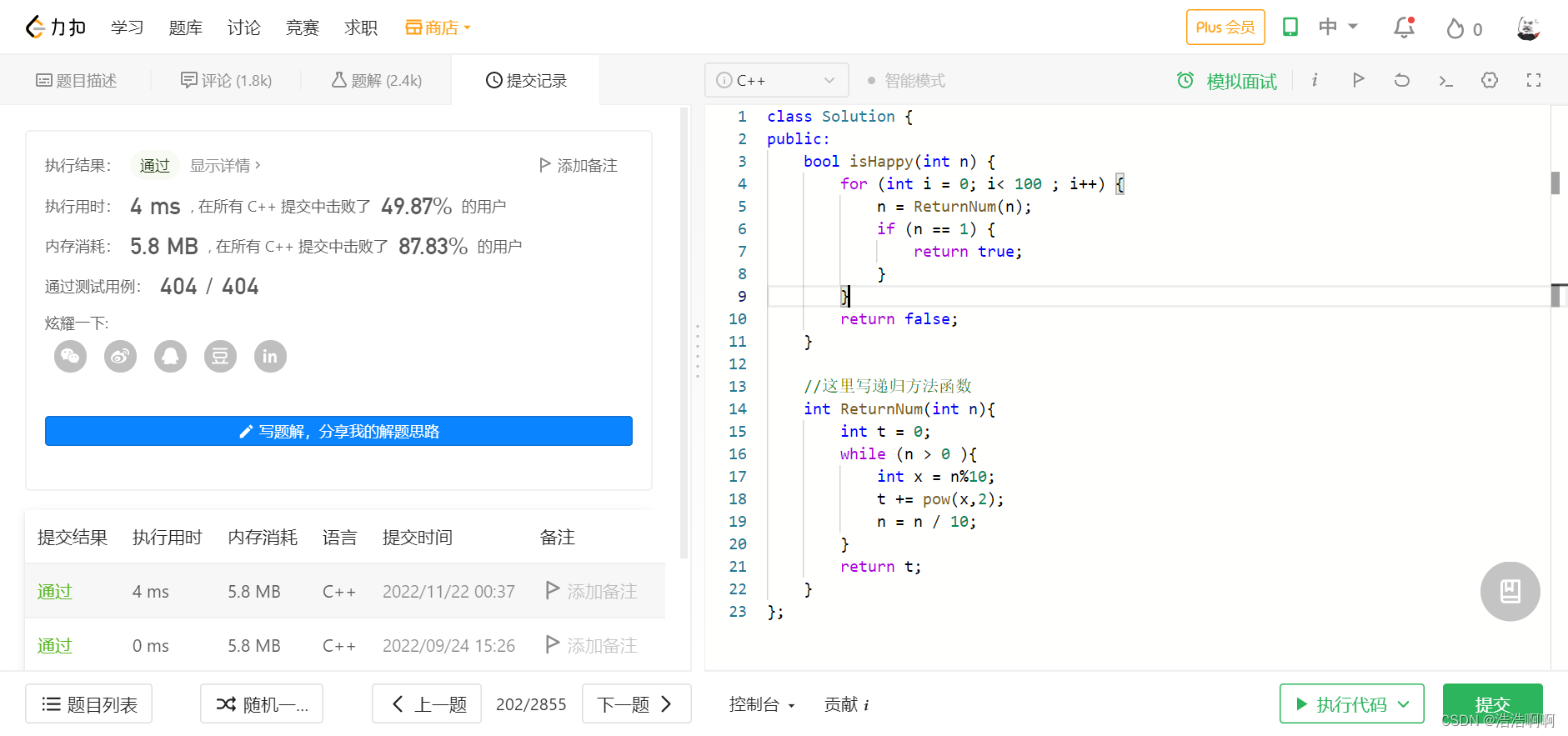1568x736 pixels.
Task: Open editor settings gear icon
Action: coord(1490,80)
